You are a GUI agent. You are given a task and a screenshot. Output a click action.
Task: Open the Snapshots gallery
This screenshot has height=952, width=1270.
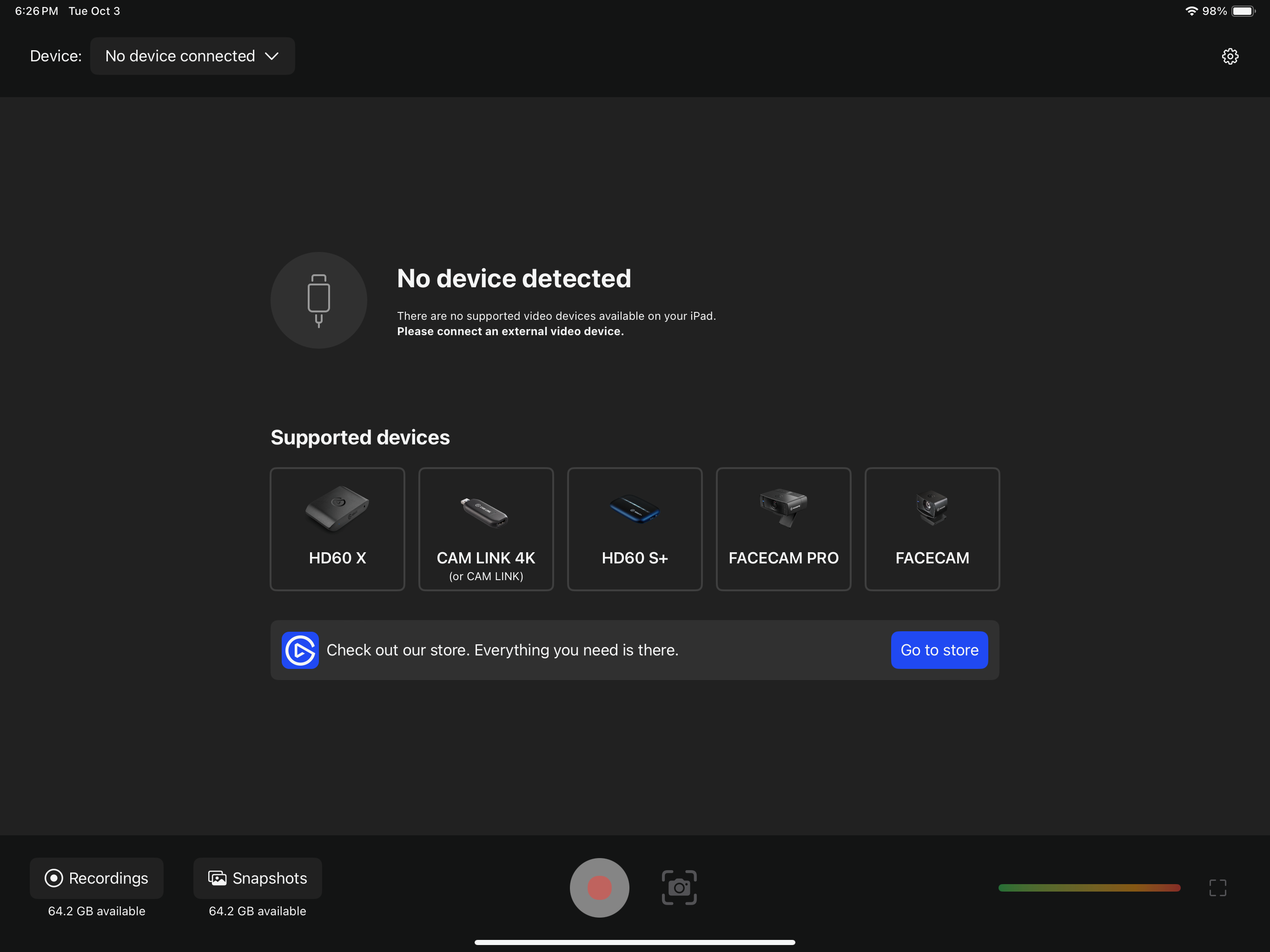coord(257,878)
